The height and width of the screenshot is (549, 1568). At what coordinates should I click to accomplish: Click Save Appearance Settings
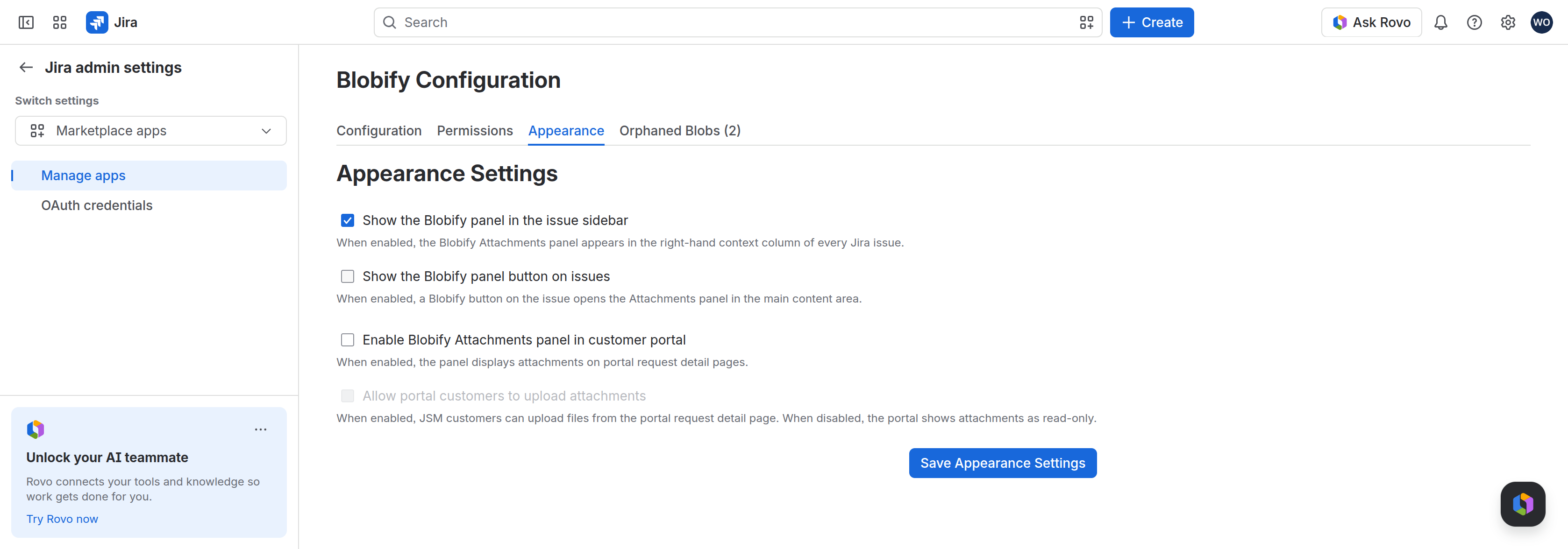click(1003, 463)
